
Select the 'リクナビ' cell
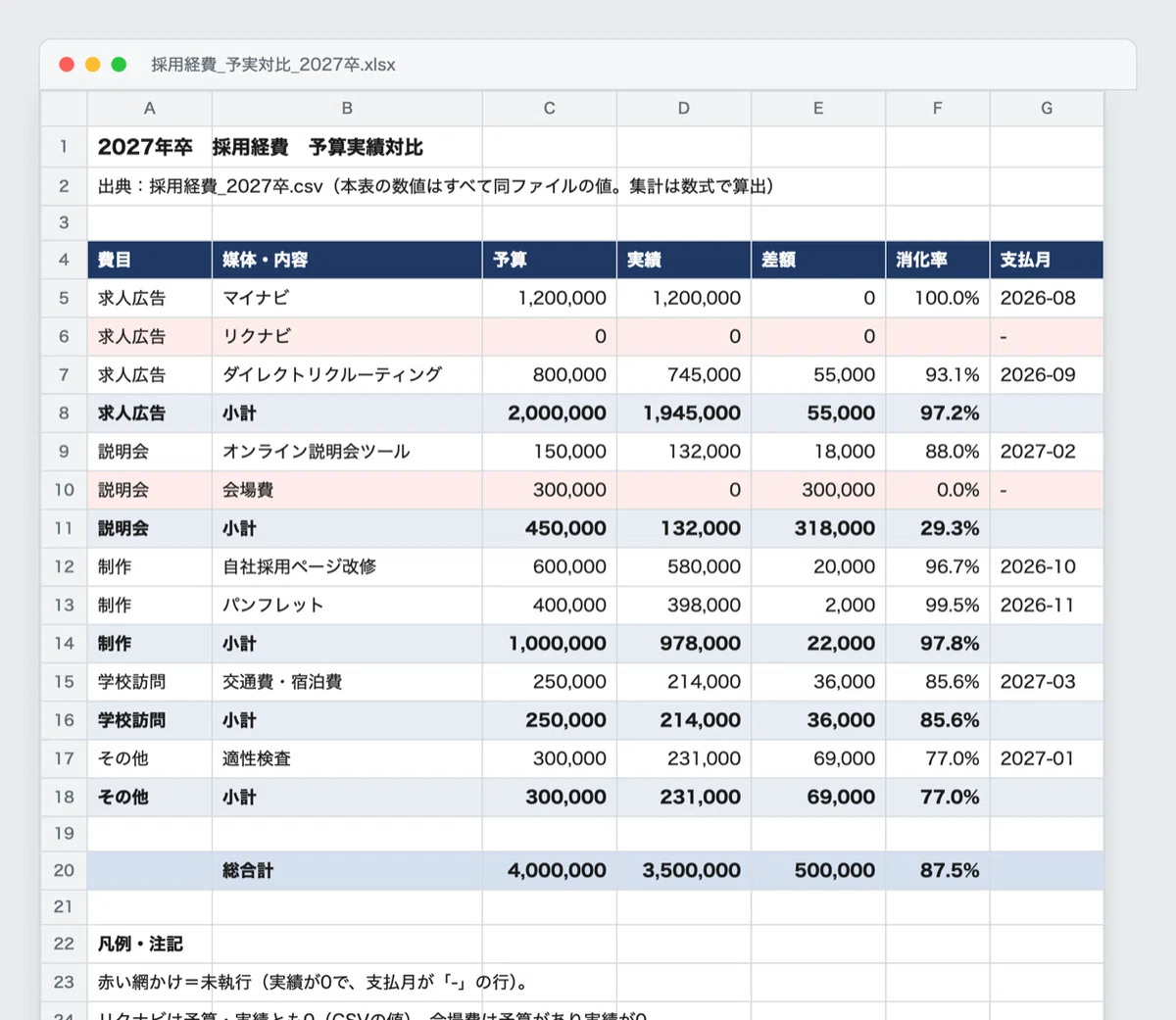347,336
